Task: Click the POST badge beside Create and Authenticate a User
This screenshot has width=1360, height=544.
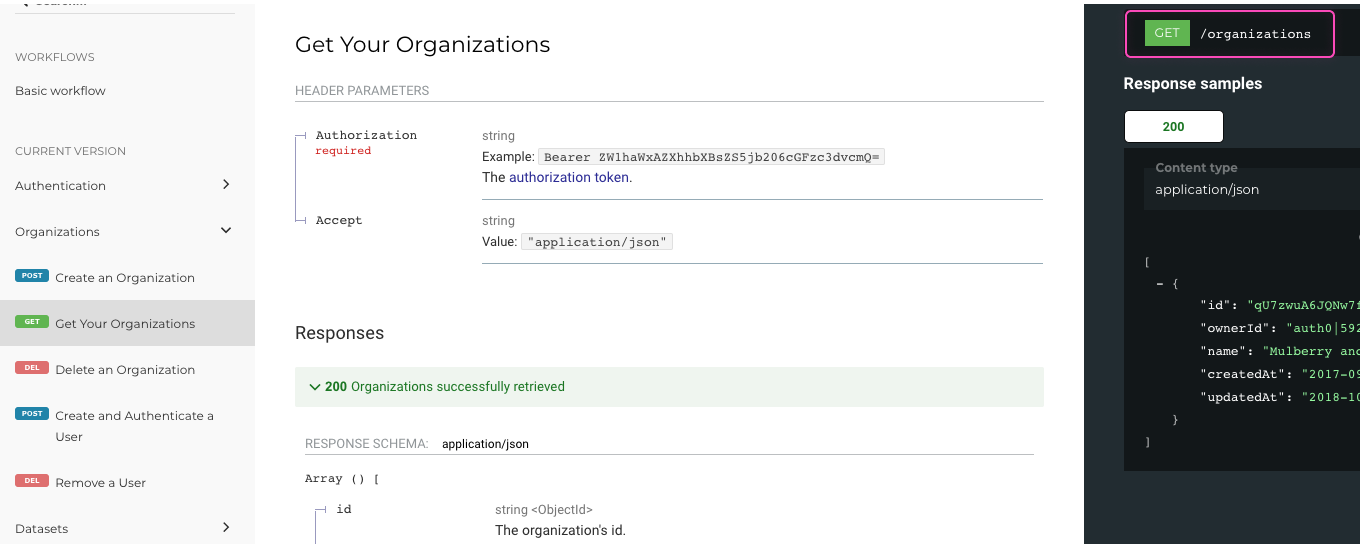Action: click(32, 414)
